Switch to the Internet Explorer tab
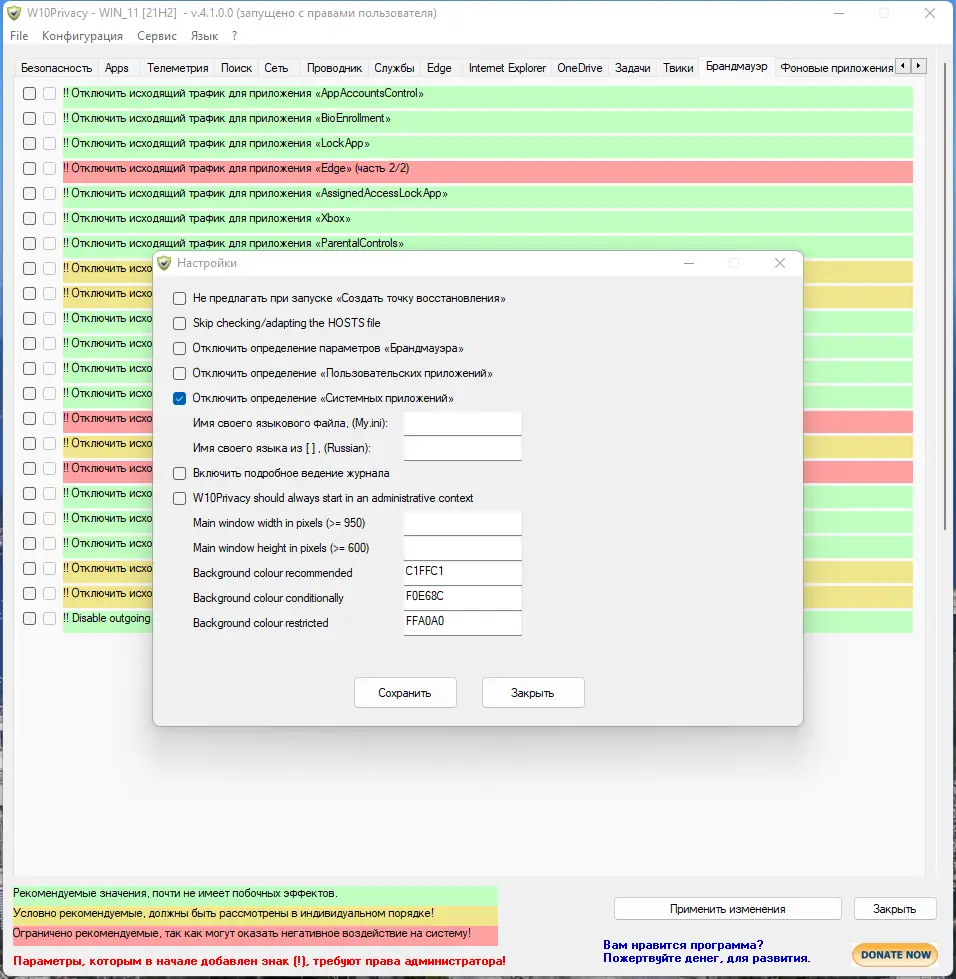 point(507,68)
